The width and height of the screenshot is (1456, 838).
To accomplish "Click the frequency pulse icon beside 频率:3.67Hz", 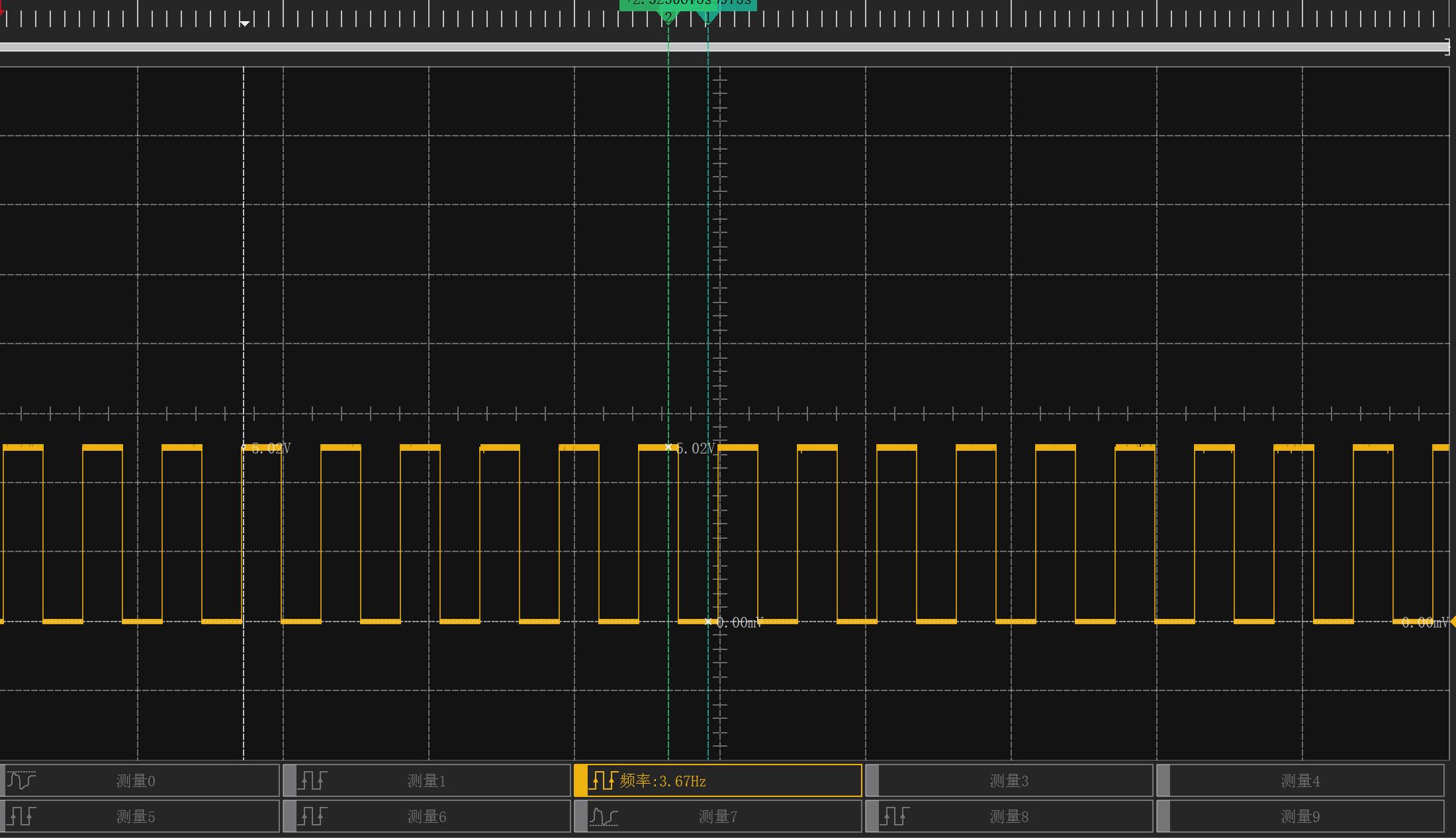I will click(603, 780).
